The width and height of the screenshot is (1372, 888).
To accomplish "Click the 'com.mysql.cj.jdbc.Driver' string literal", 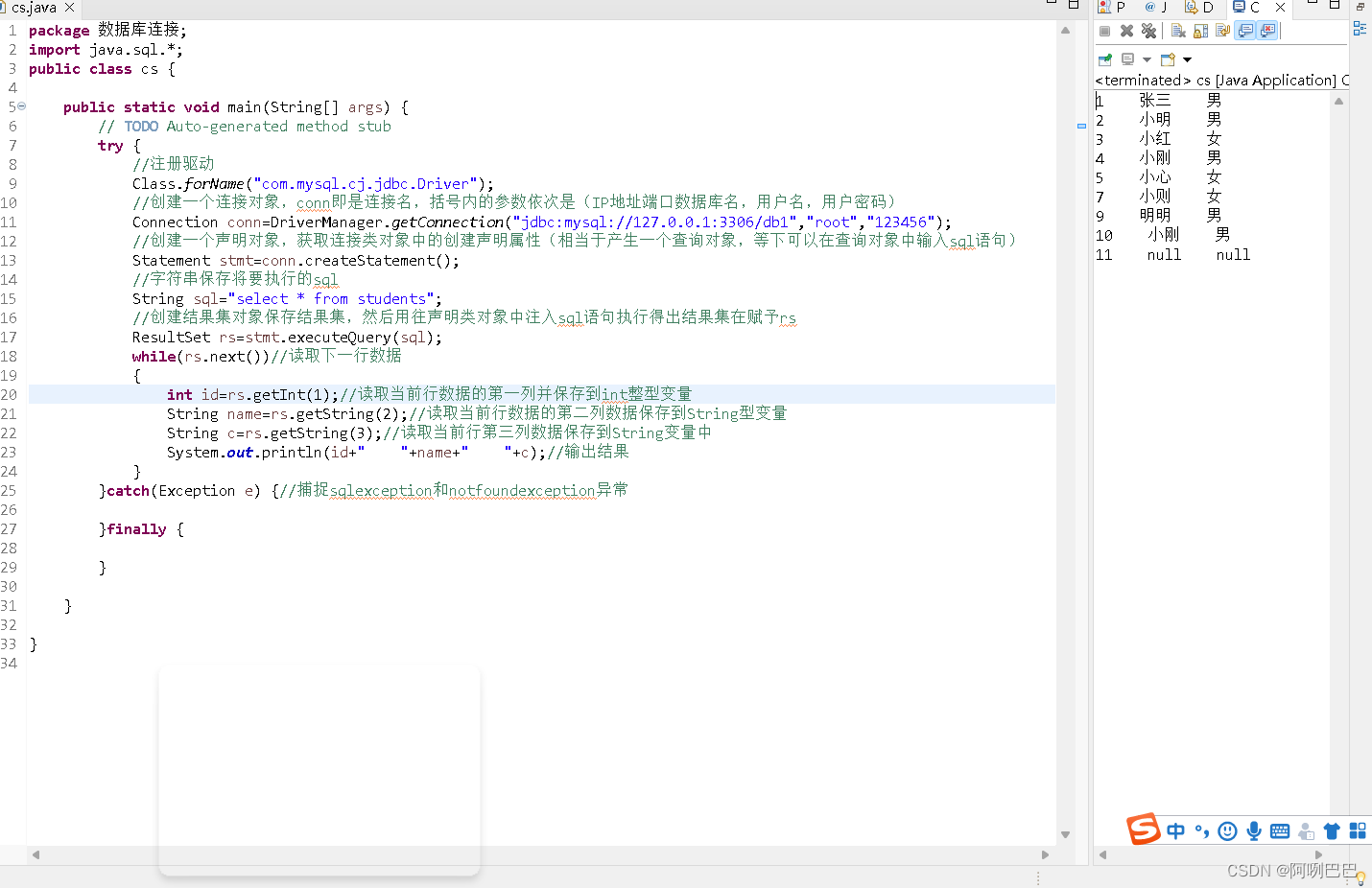I will click(365, 184).
